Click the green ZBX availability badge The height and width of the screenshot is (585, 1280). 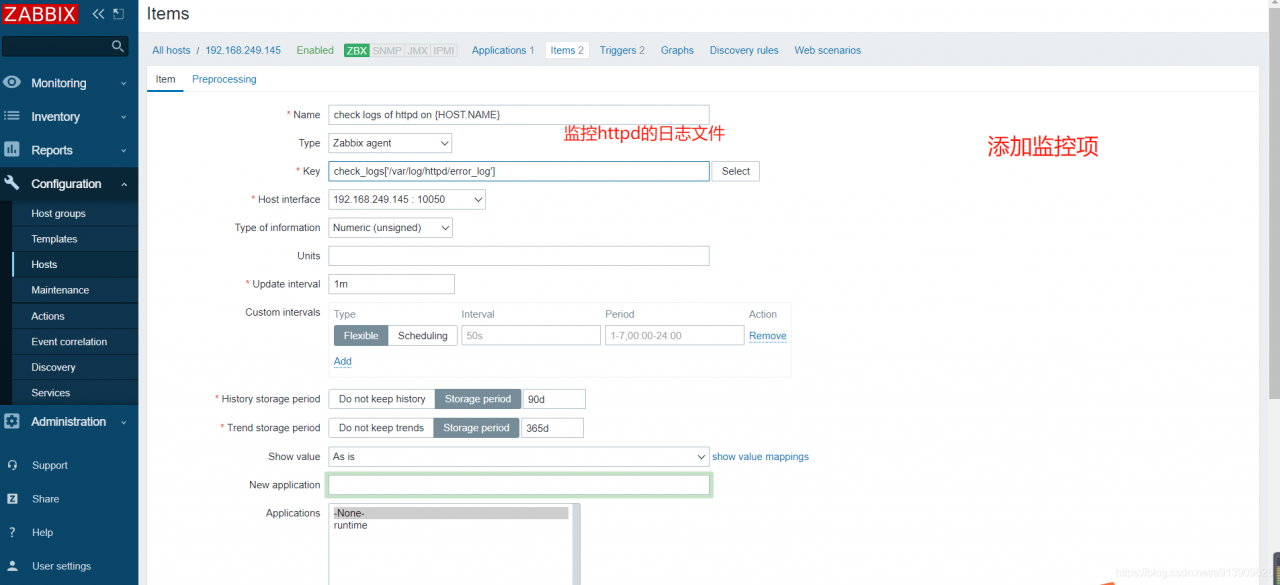click(x=357, y=50)
